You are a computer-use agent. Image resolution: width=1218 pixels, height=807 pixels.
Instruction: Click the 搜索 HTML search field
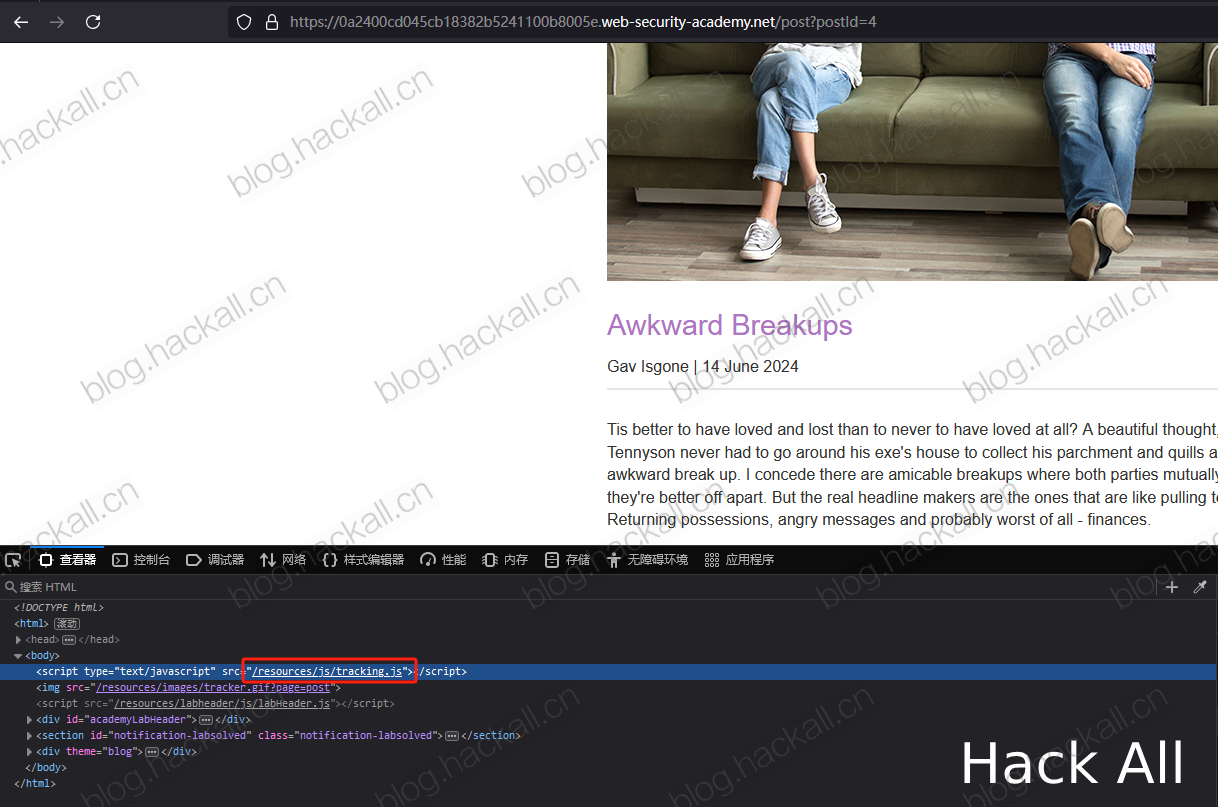pos(580,587)
